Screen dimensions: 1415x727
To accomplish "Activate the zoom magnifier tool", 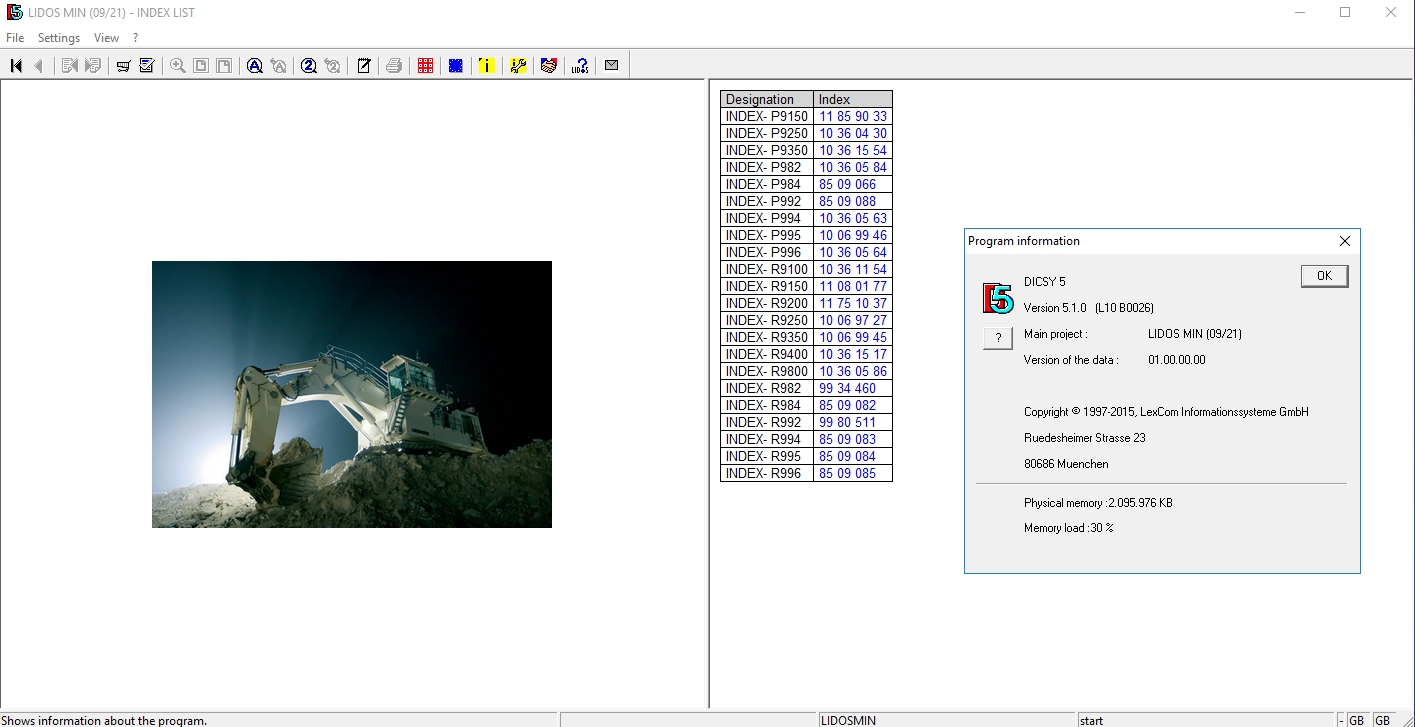I will [x=177, y=65].
